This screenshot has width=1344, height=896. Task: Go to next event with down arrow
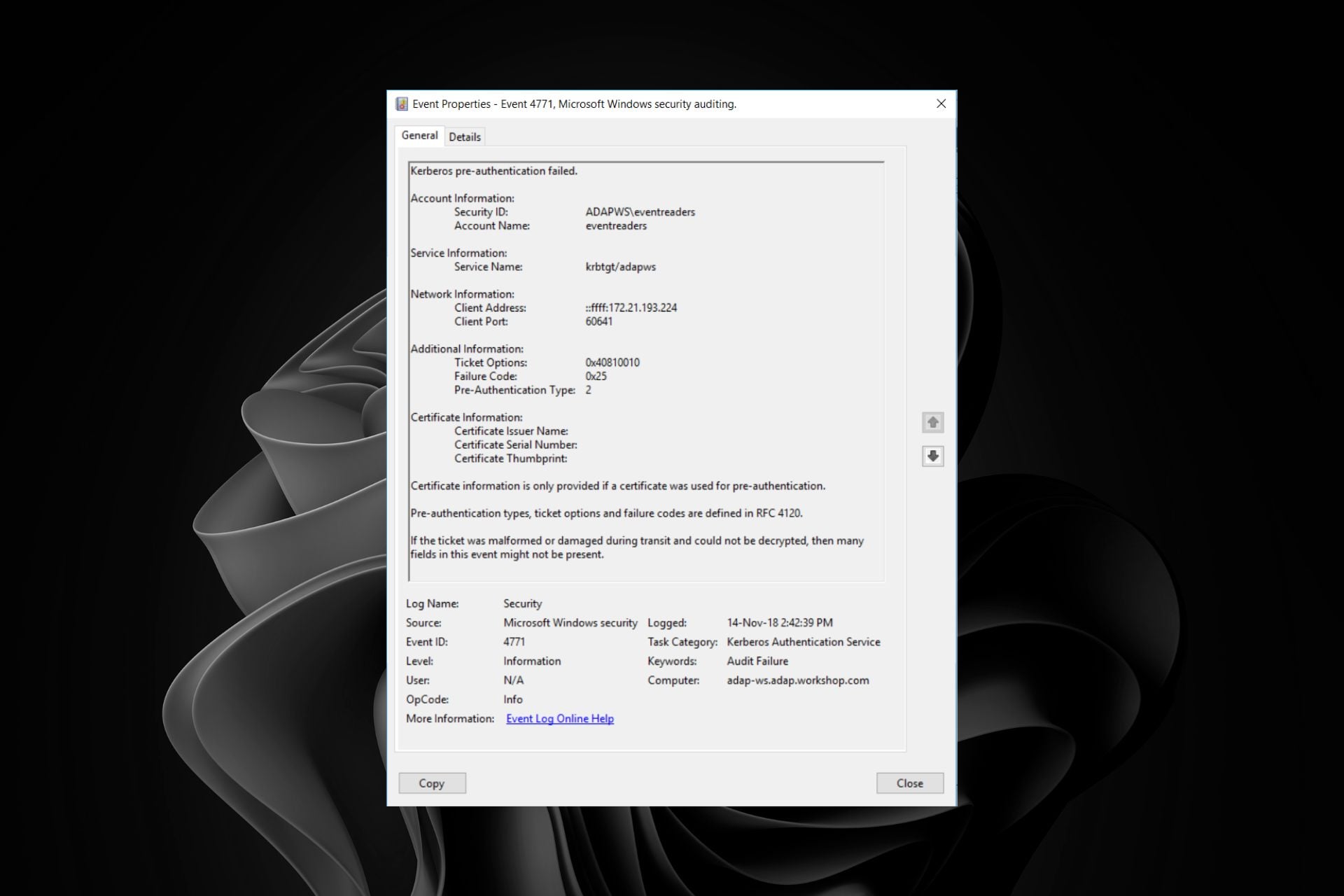click(932, 456)
